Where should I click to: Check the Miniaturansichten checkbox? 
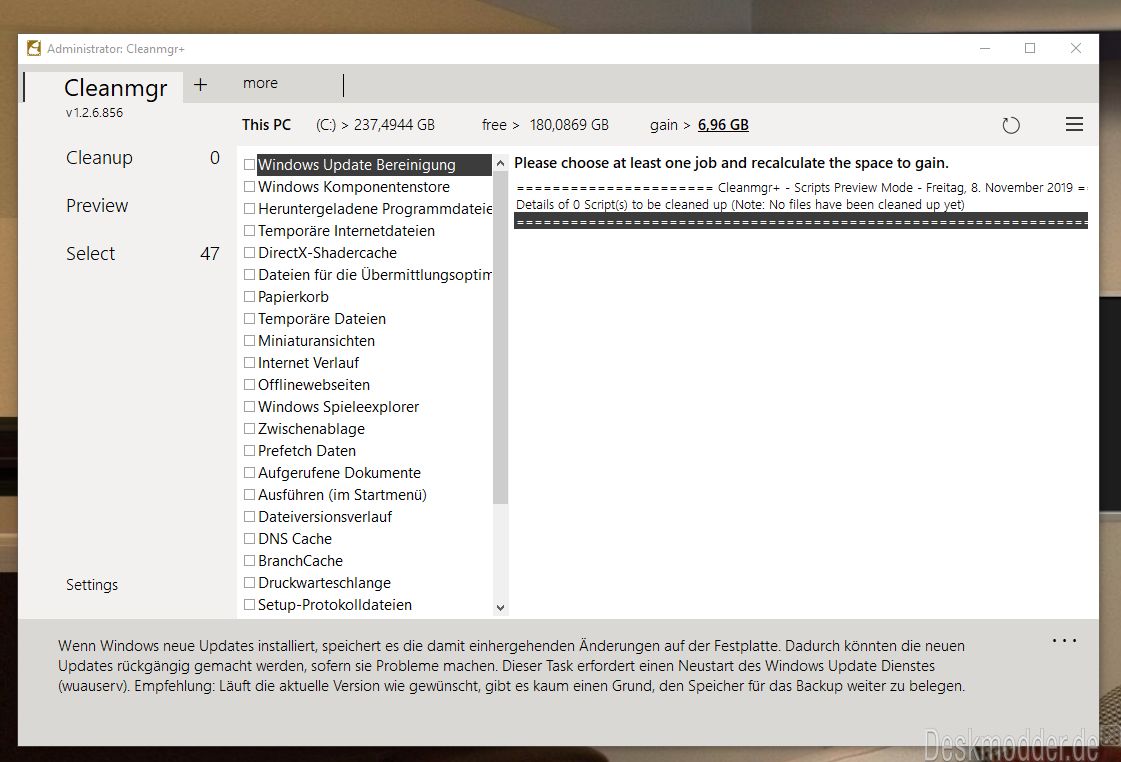(x=250, y=341)
